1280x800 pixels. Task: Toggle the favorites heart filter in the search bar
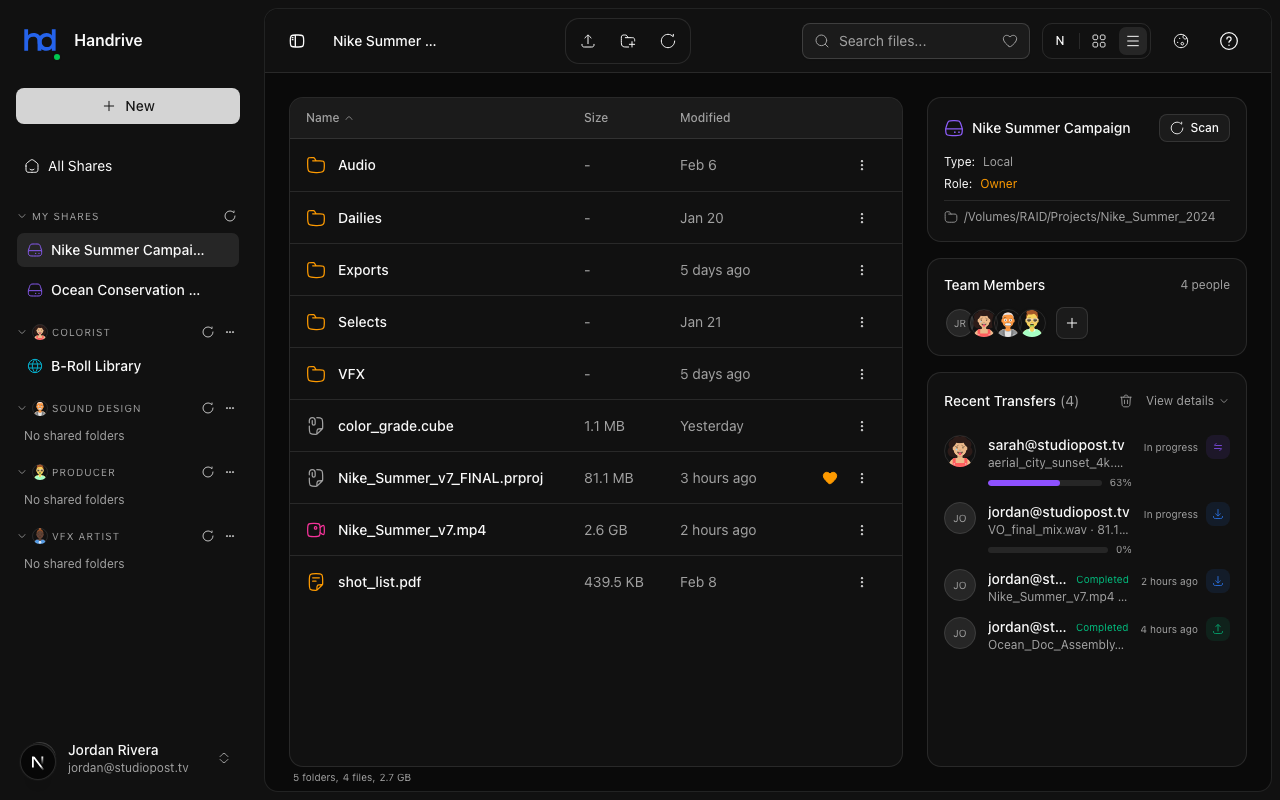click(x=1010, y=41)
